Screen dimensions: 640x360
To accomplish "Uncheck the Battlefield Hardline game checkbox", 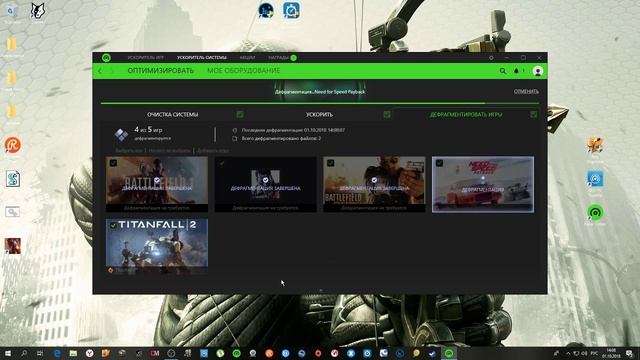I will pyautogui.click(x=331, y=163).
